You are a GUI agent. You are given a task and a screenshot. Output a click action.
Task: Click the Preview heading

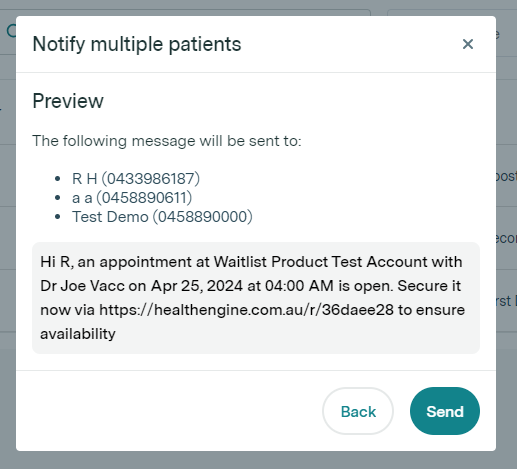point(68,101)
